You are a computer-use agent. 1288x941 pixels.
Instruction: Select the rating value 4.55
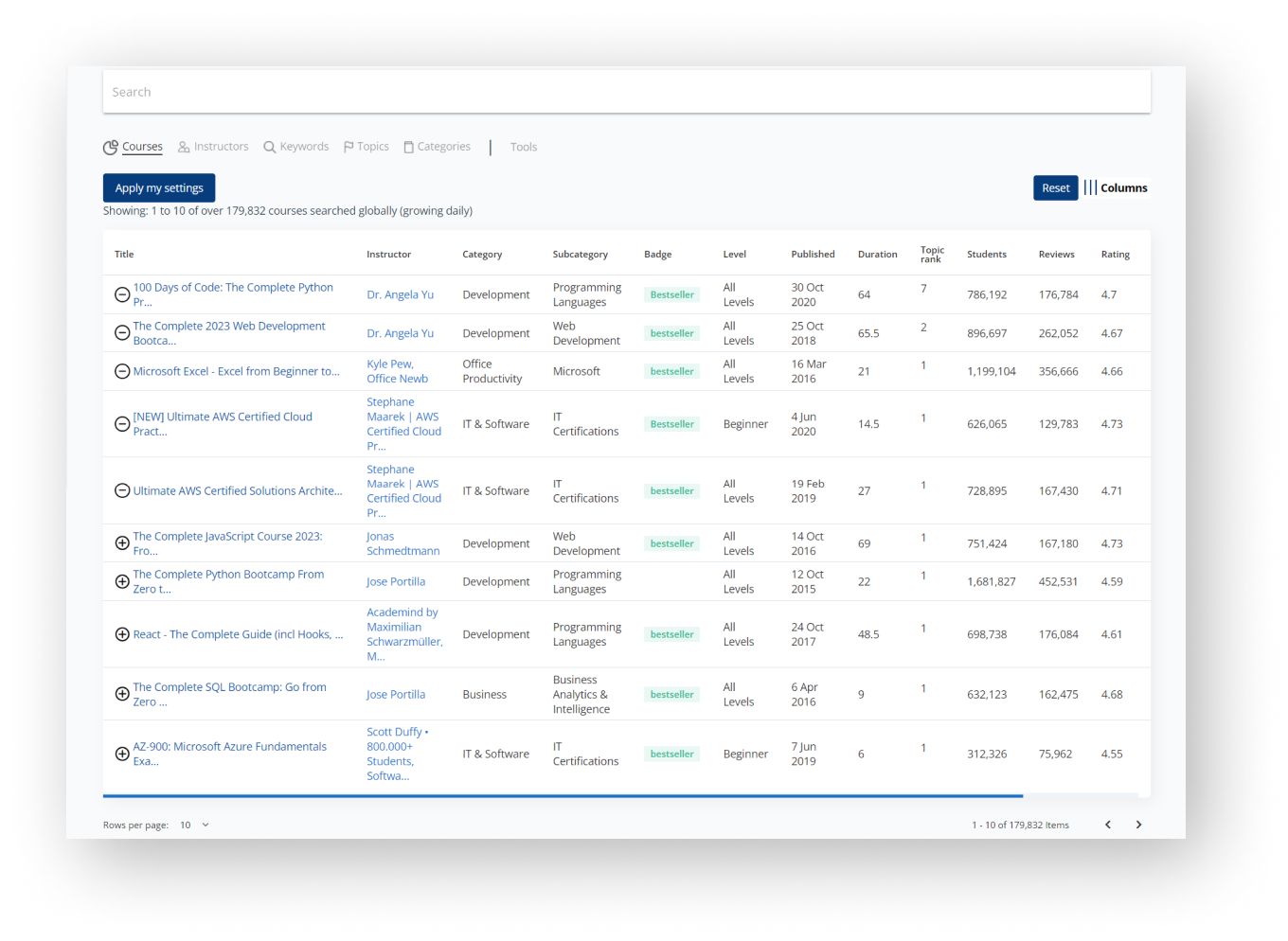tap(1112, 754)
